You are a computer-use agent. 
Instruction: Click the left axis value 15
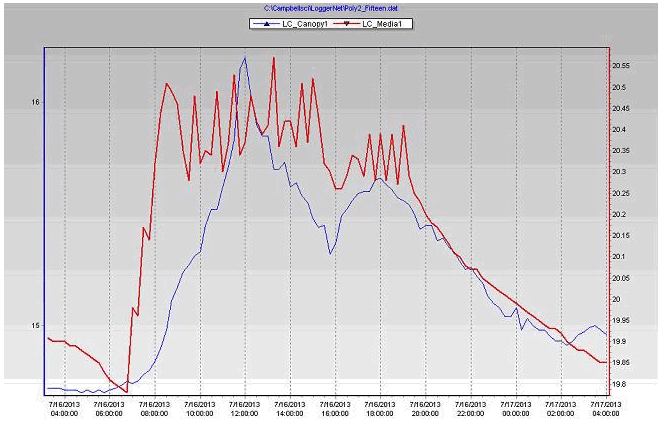(36, 325)
